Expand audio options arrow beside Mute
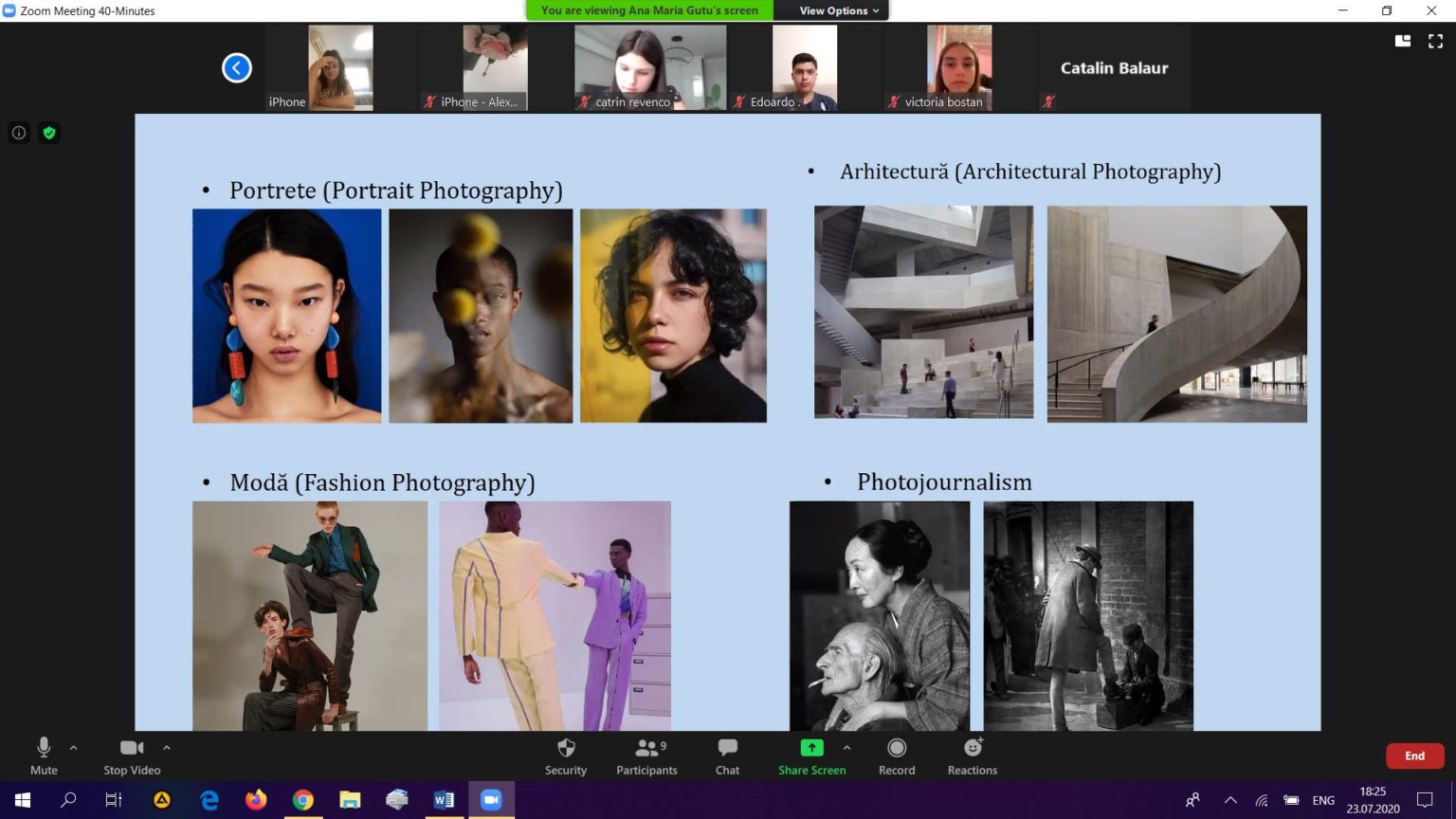Screen dimensions: 1456x819 (74, 748)
